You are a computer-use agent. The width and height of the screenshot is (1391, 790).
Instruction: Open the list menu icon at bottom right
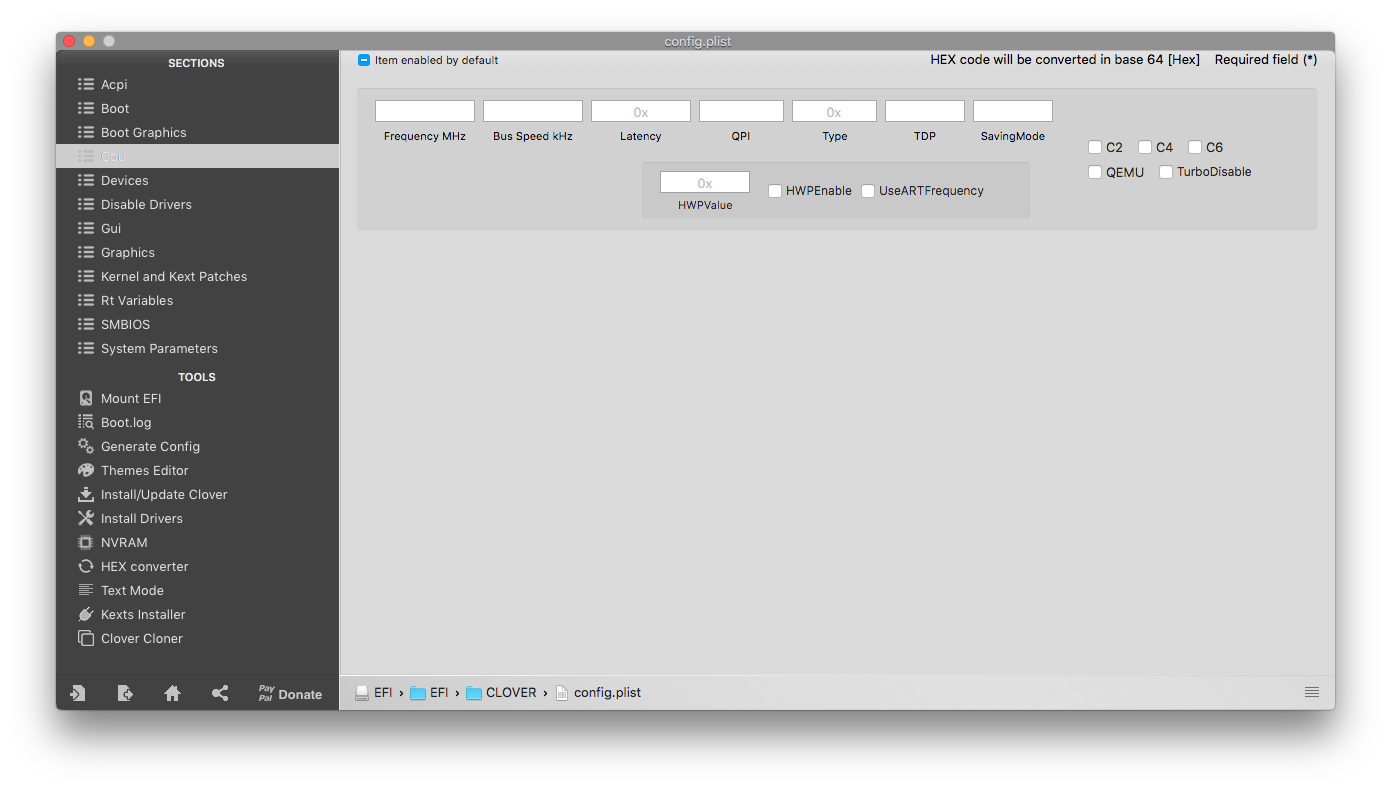pos(1312,692)
